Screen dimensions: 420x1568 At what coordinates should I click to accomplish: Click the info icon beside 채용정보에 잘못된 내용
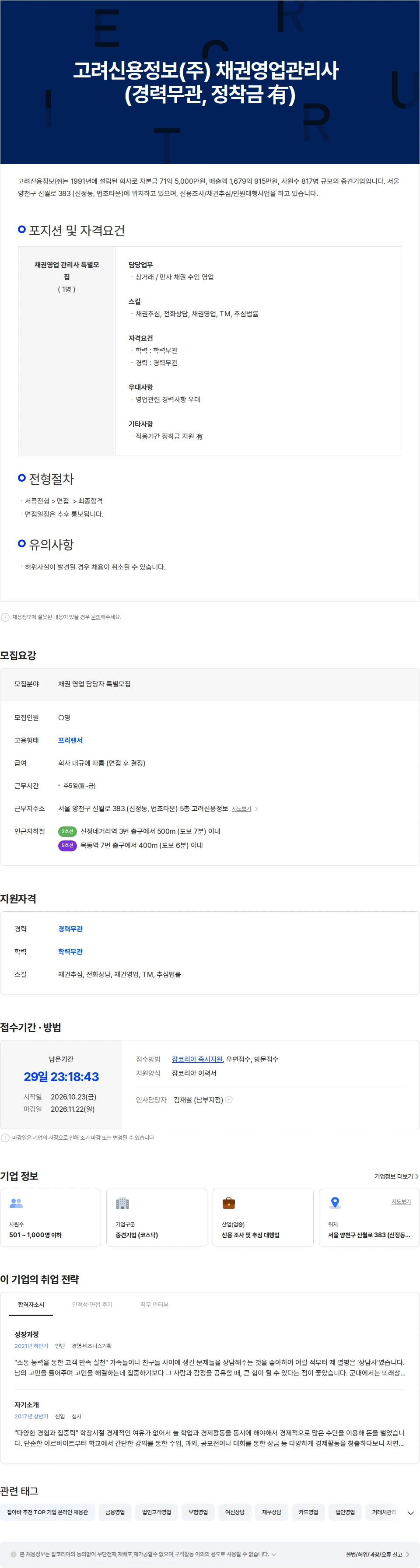pyautogui.click(x=6, y=616)
